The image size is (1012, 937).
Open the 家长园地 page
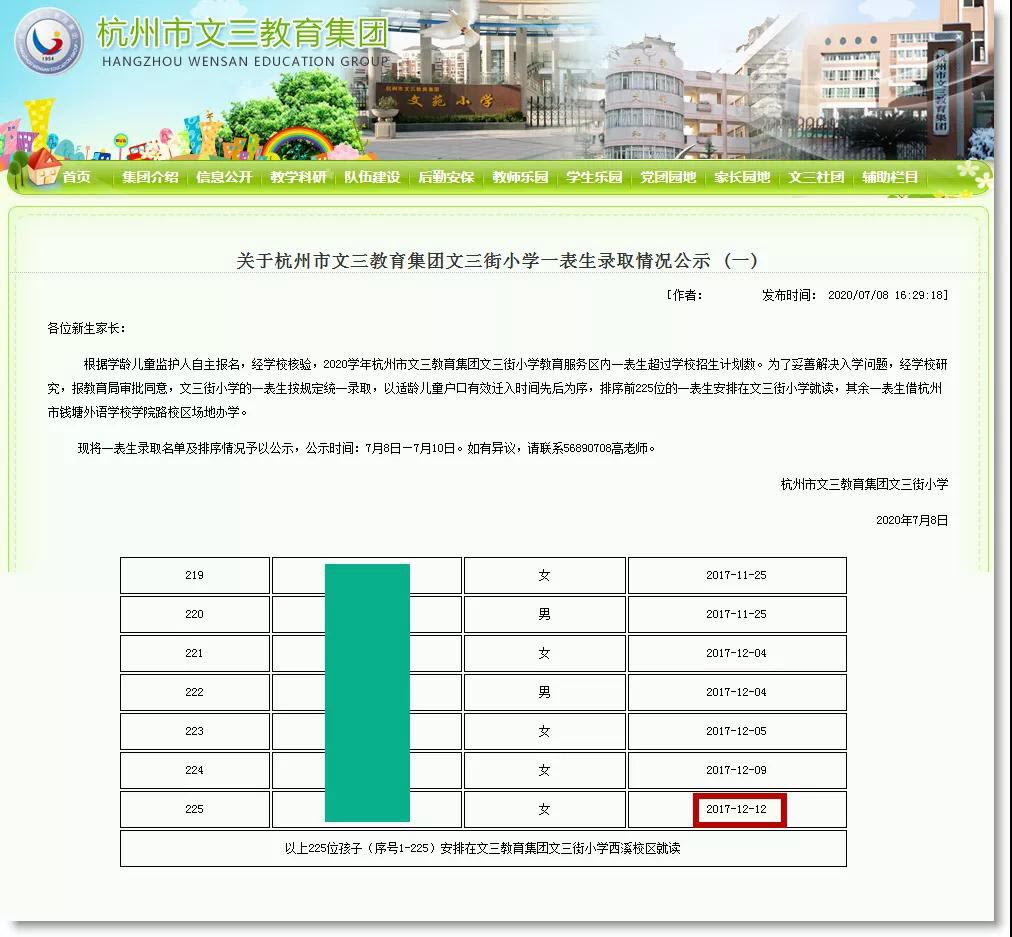[742, 177]
